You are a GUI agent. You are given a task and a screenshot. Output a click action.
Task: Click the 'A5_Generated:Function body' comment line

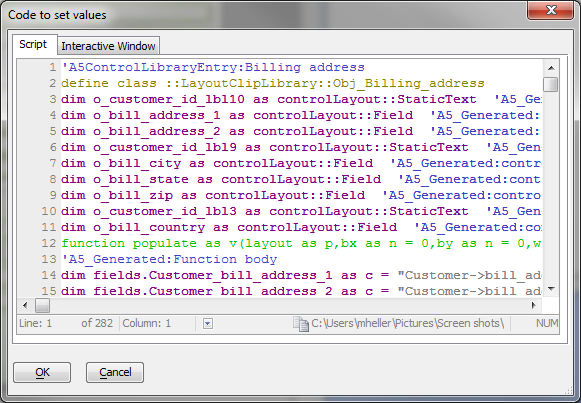pos(169,259)
